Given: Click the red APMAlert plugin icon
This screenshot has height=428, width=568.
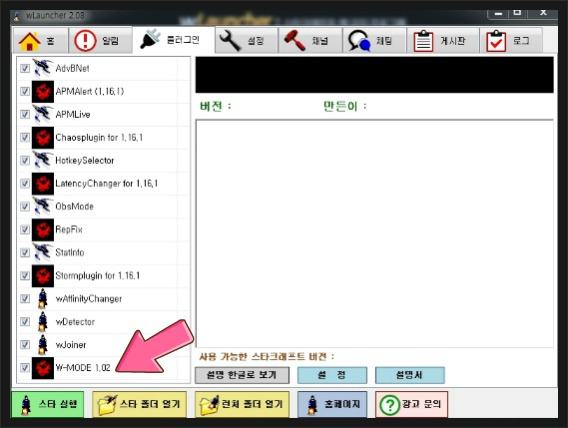Looking at the screenshot, I should click(x=43, y=91).
